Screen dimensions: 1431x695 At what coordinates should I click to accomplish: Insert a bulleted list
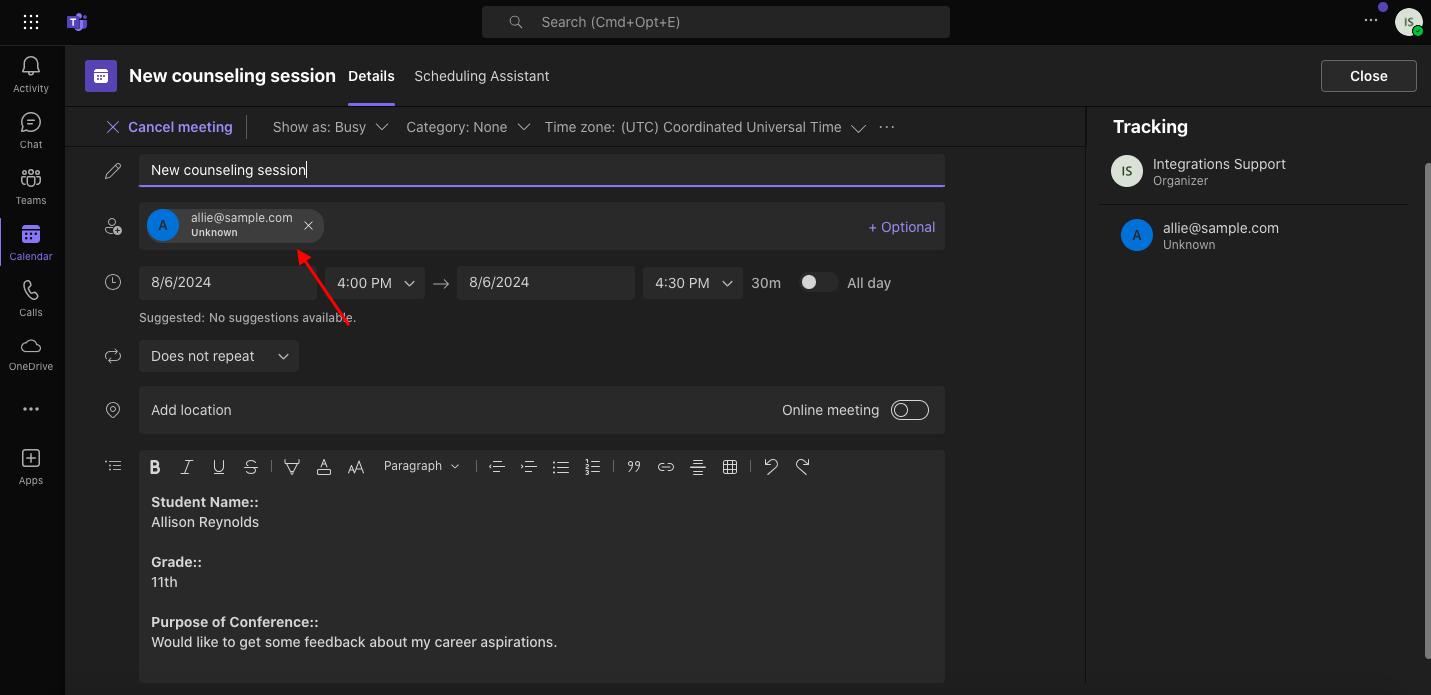[x=561, y=467]
